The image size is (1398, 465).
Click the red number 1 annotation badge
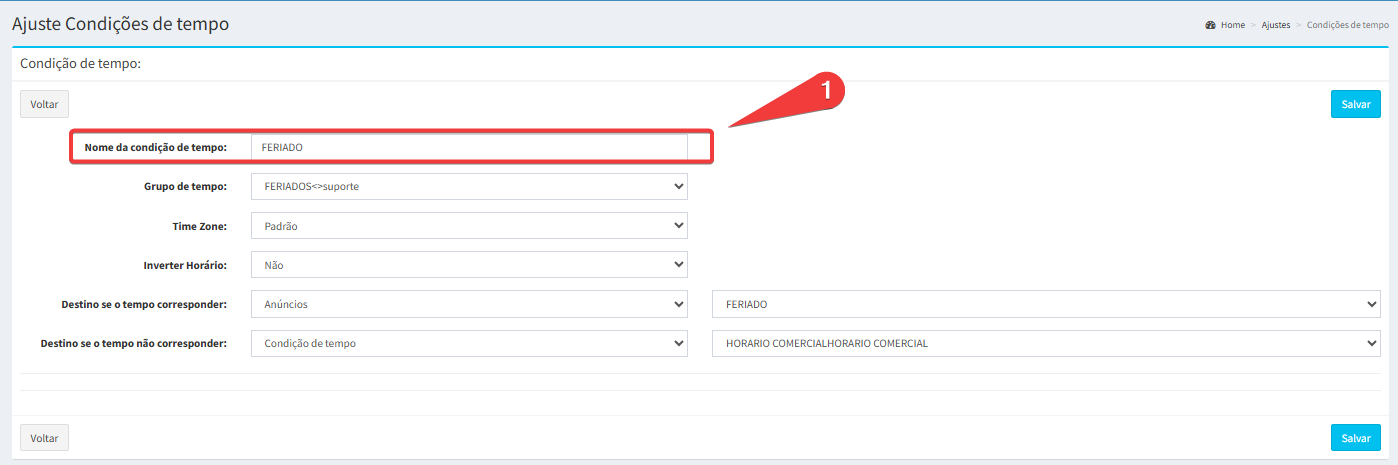(826, 90)
